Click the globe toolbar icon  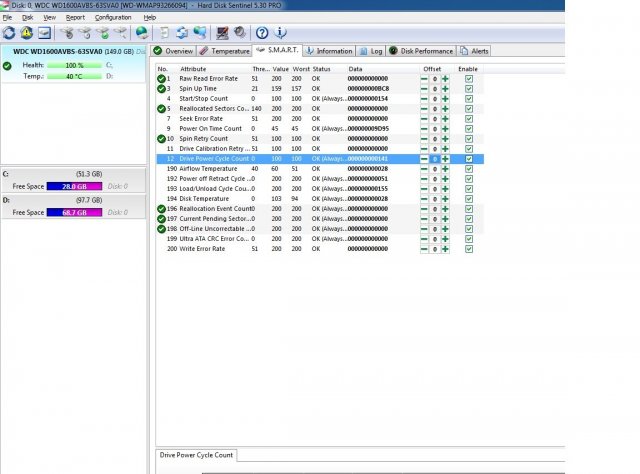click(141, 33)
